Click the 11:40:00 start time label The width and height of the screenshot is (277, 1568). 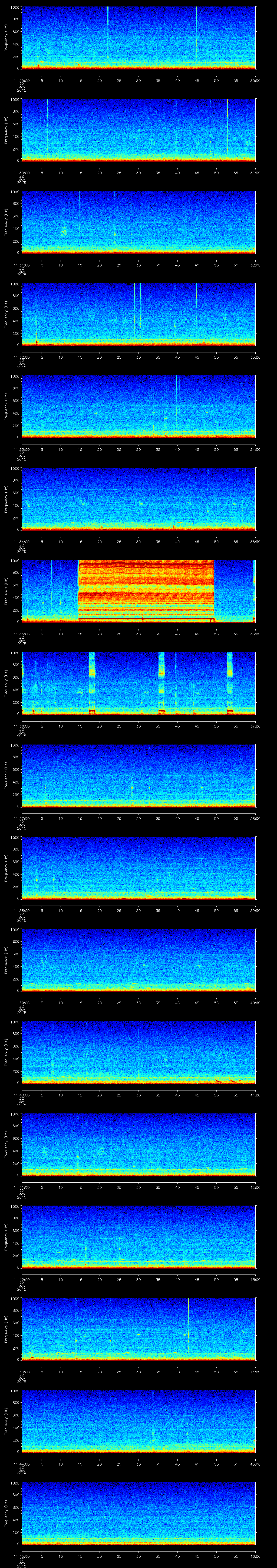click(x=21, y=1095)
